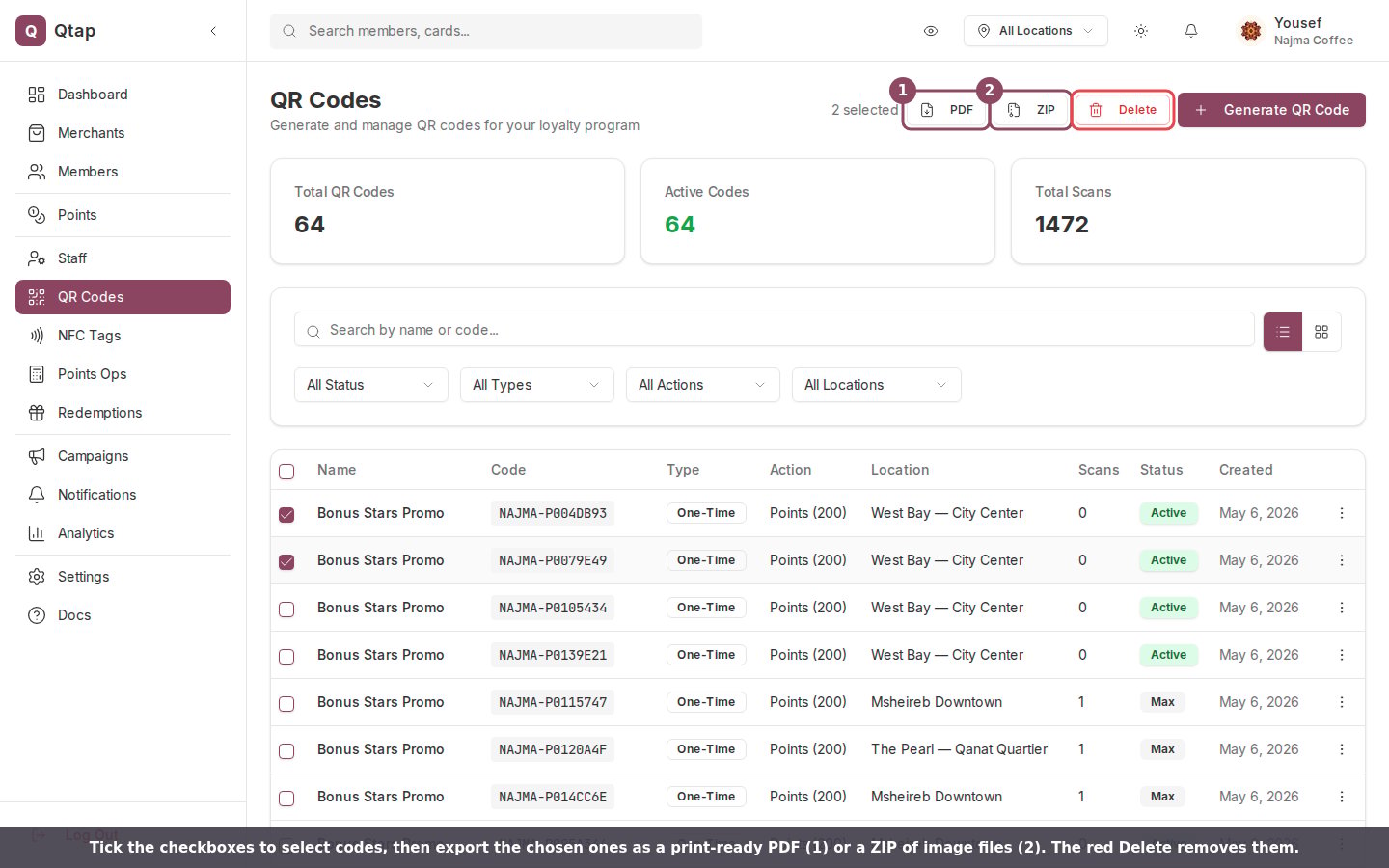1389x868 pixels.
Task: Switch to list view layout
Action: click(1283, 332)
